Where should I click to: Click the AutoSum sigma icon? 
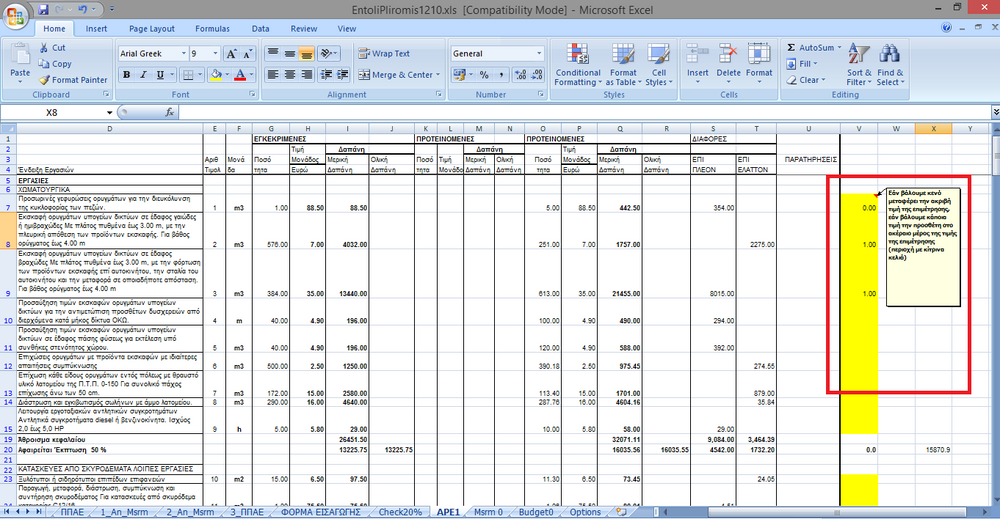pos(791,47)
